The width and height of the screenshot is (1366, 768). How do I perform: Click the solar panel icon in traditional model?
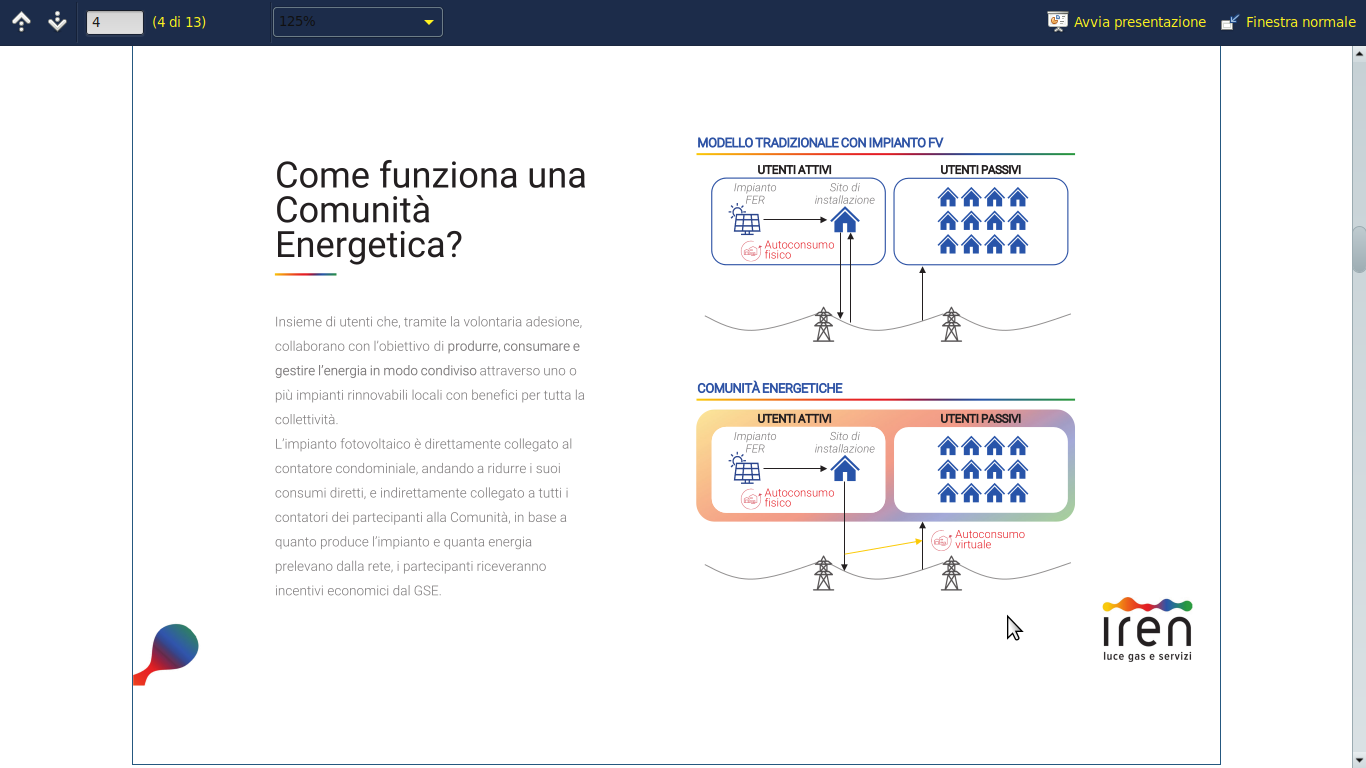coord(745,219)
